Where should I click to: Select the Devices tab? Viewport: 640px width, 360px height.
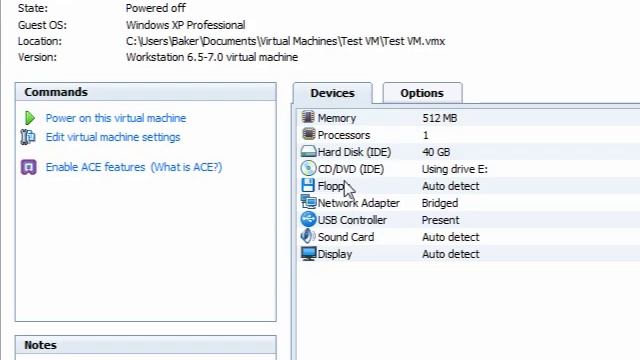[332, 93]
